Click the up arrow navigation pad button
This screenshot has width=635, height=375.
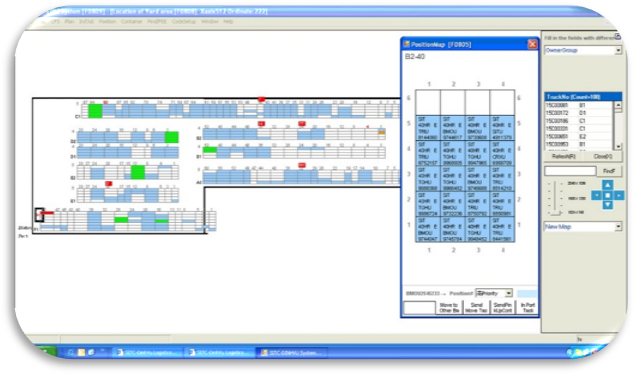[607, 185]
